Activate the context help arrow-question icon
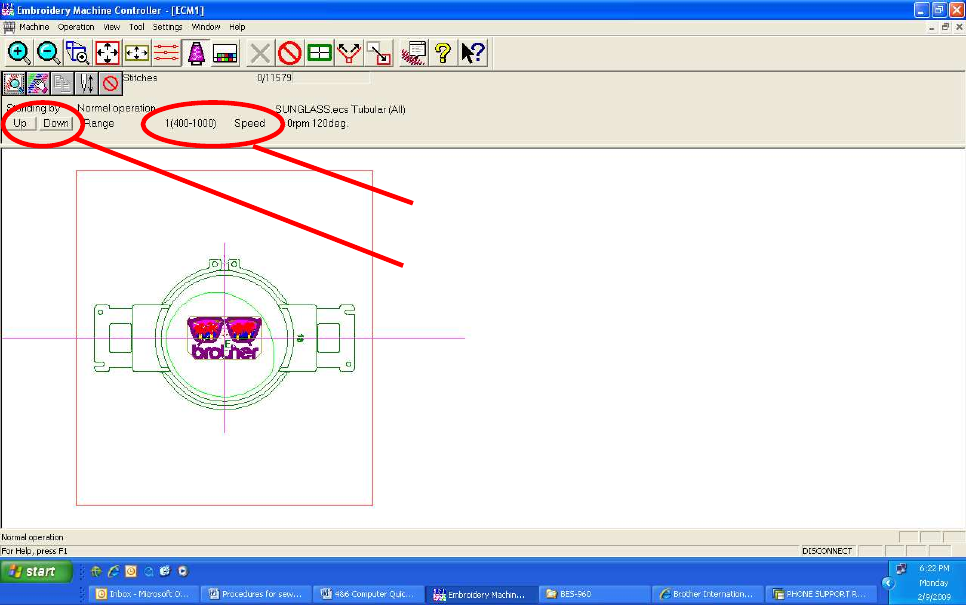 tap(473, 53)
